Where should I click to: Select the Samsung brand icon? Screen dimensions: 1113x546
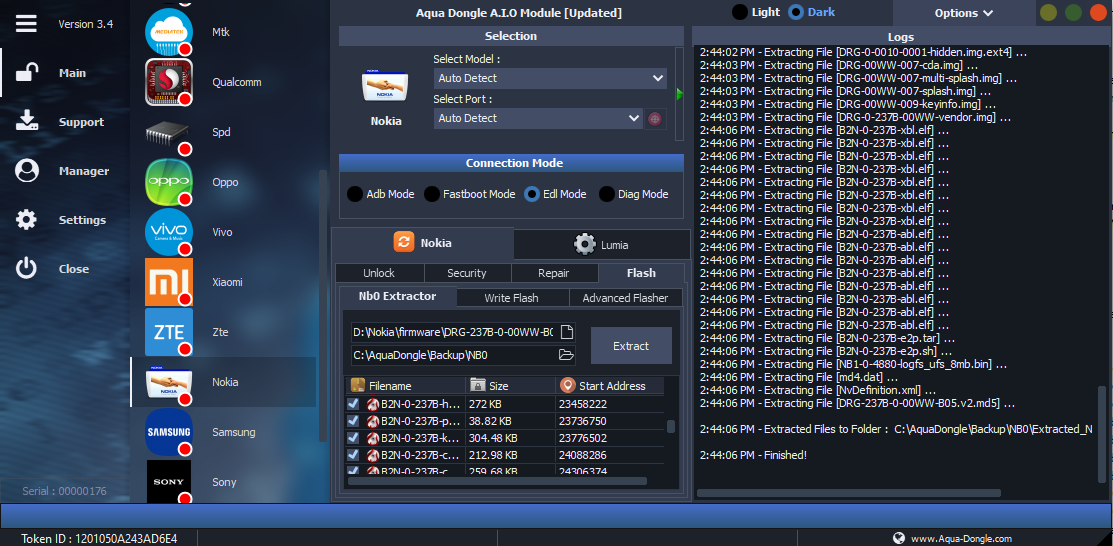pyautogui.click(x=169, y=432)
